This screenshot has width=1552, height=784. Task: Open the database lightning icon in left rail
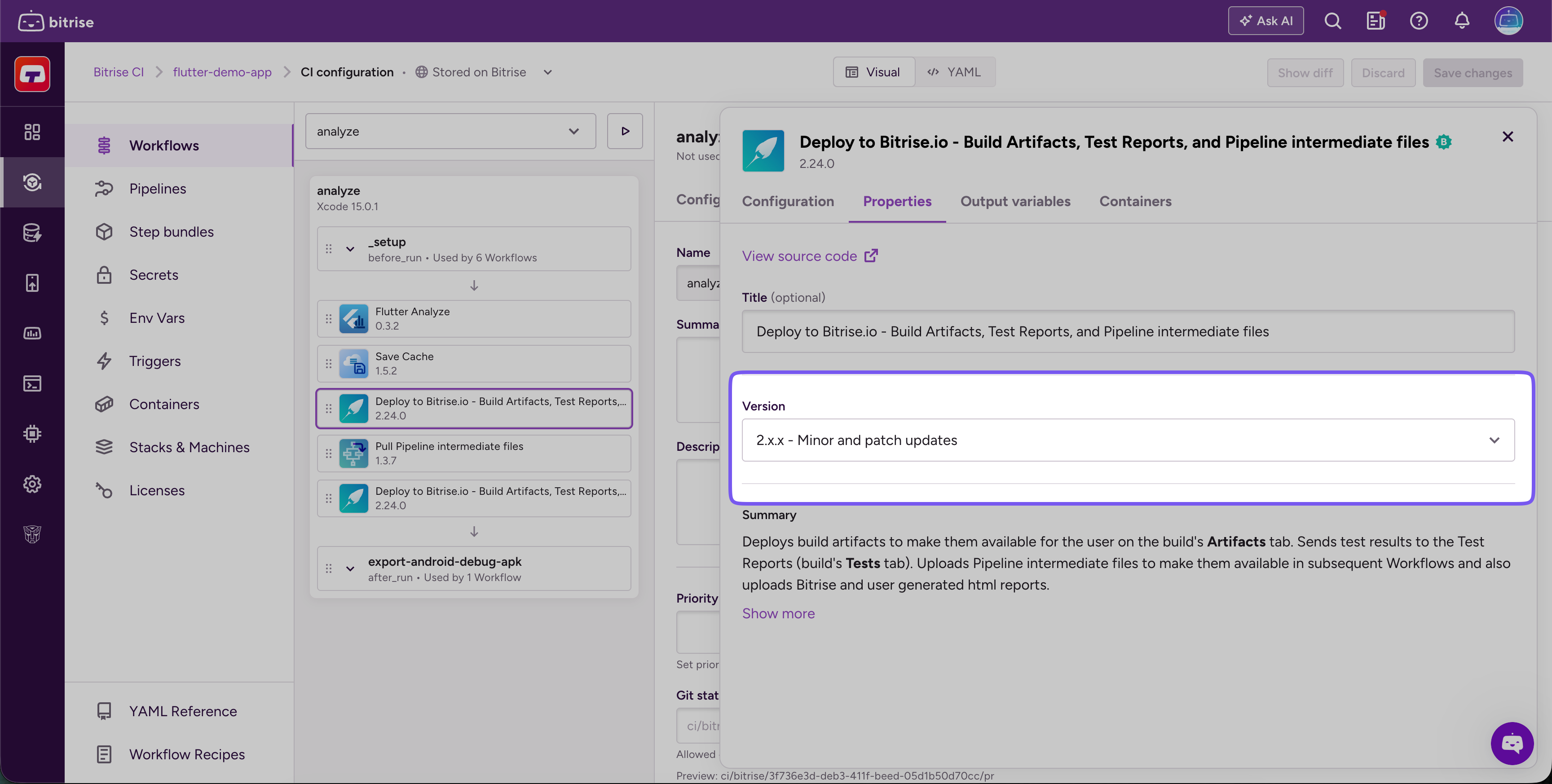click(x=32, y=233)
